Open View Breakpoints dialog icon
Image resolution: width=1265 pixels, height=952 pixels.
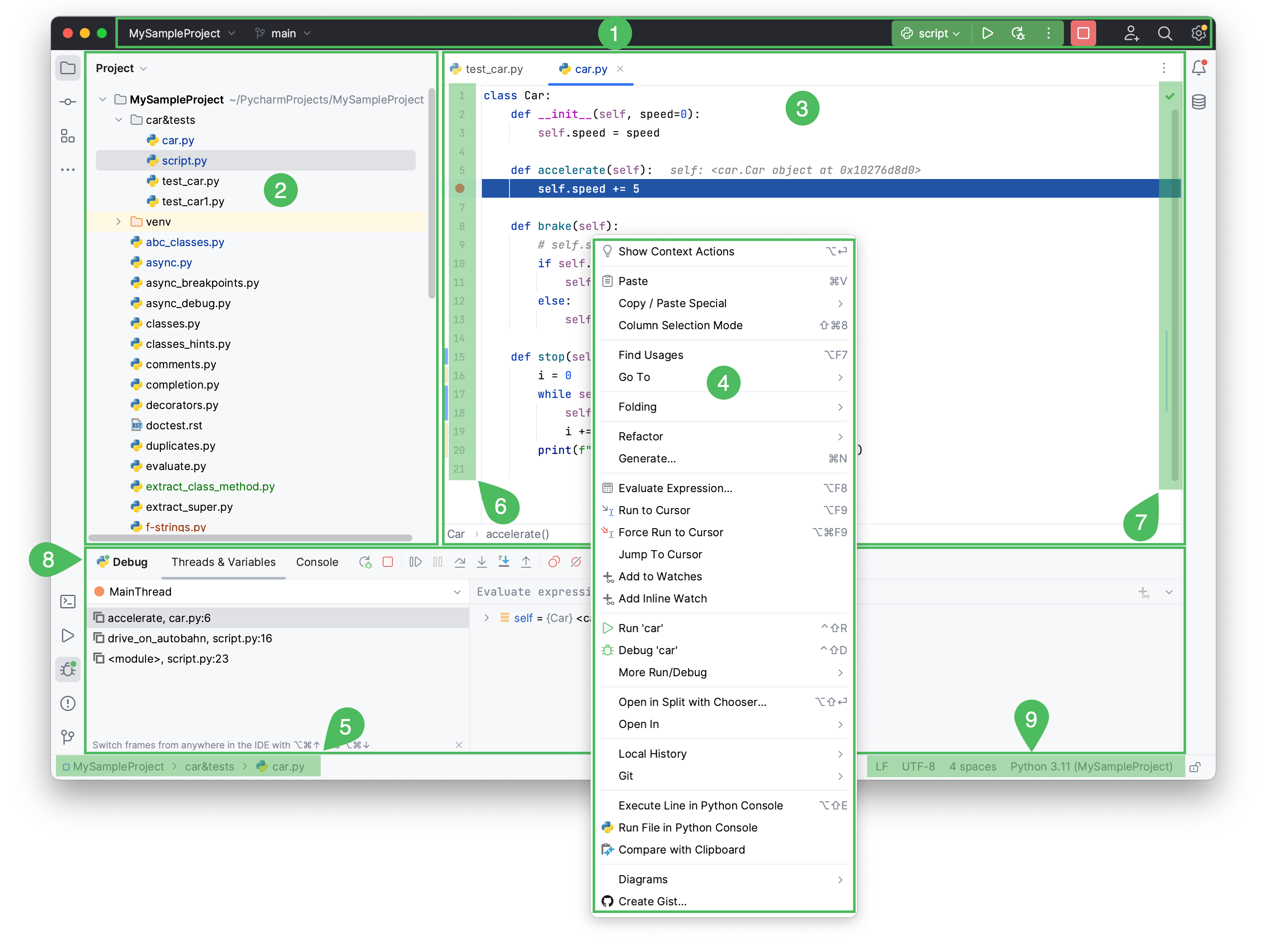coord(554,561)
